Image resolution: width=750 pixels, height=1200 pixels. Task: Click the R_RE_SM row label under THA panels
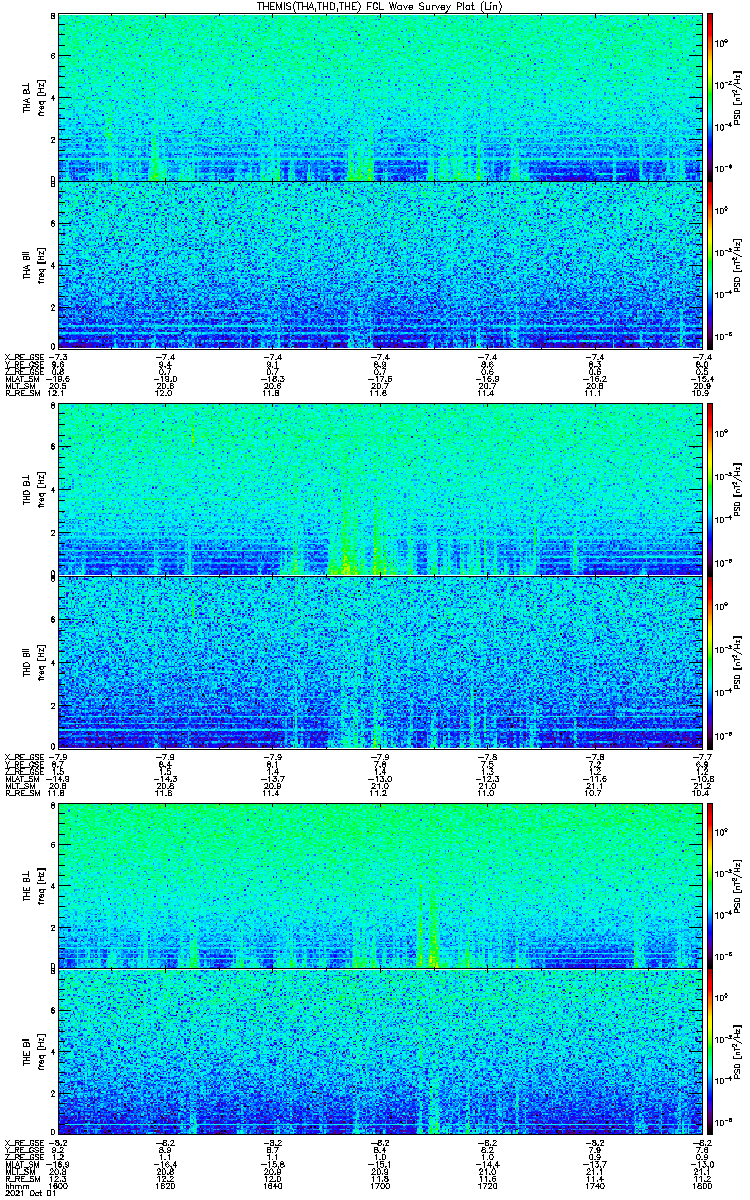coord(21,394)
